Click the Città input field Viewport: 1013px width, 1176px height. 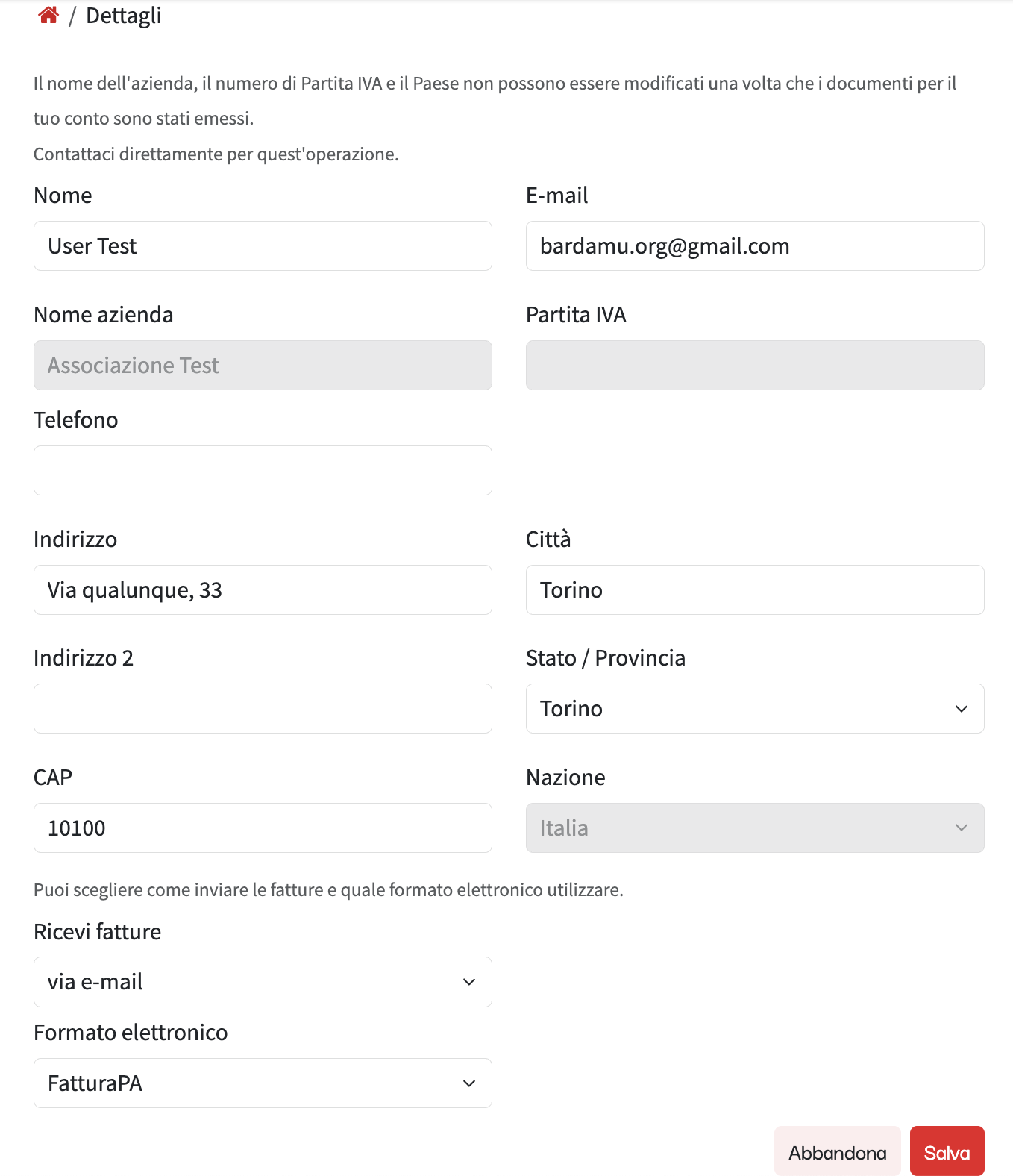pyautogui.click(x=755, y=590)
